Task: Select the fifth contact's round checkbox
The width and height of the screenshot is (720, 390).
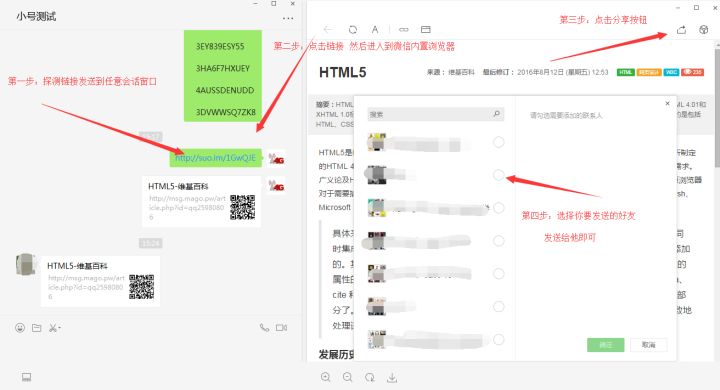Action: [x=499, y=274]
